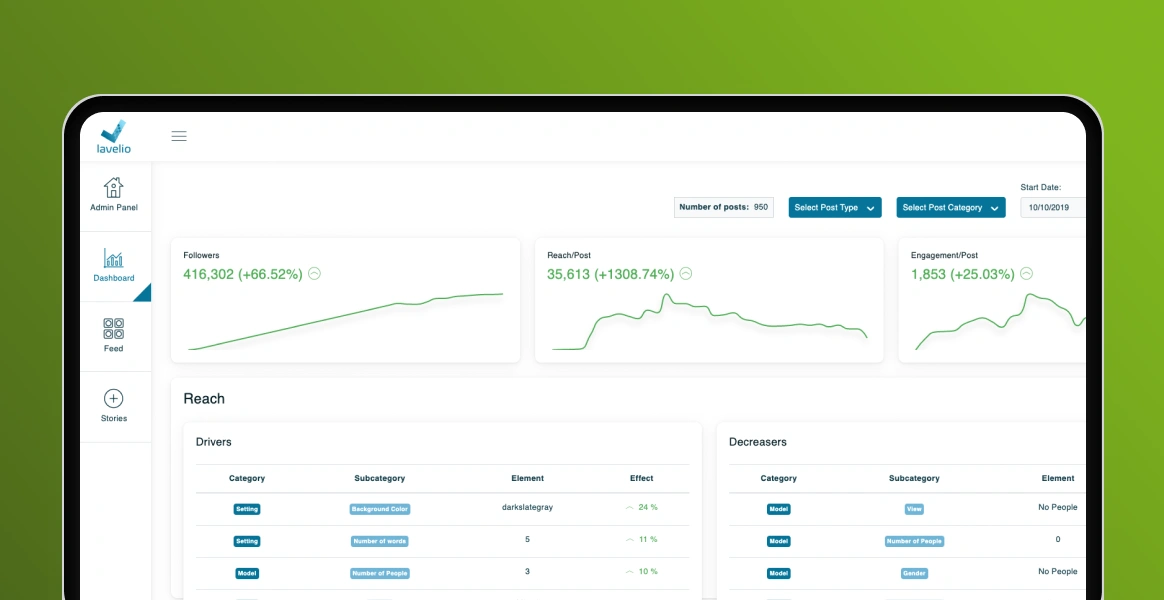
Task: Click Followers line chart
Action: tap(346, 321)
